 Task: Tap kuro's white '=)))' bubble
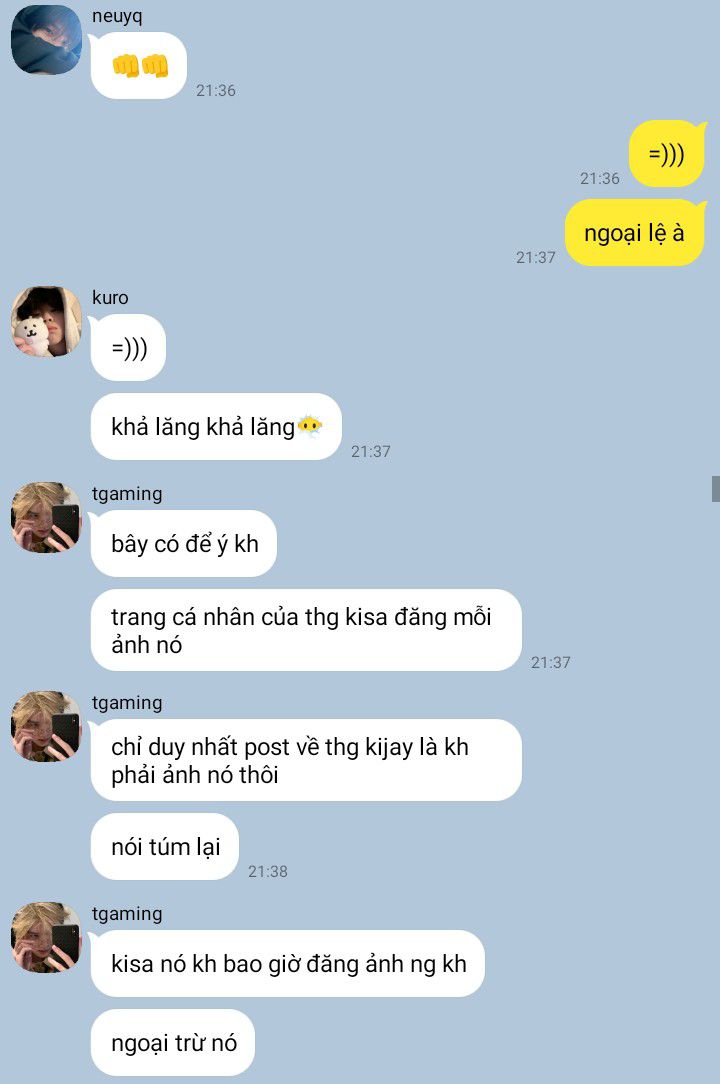[129, 347]
